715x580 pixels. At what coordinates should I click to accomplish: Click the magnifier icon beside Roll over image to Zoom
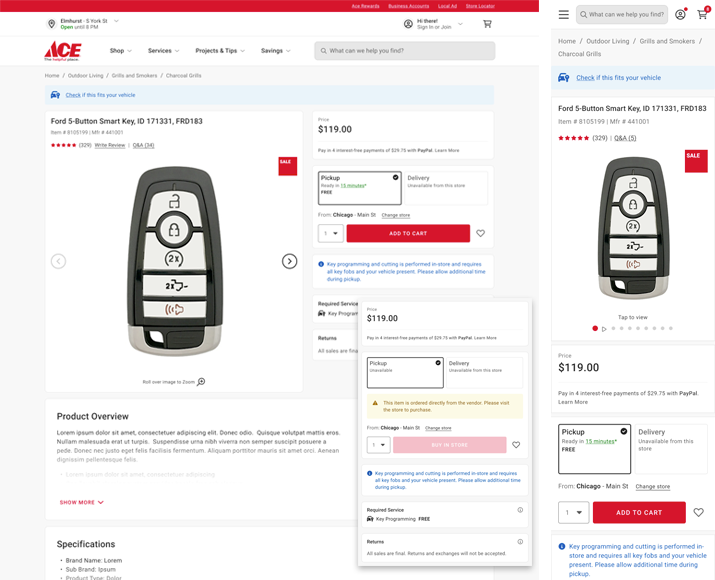tap(201, 382)
